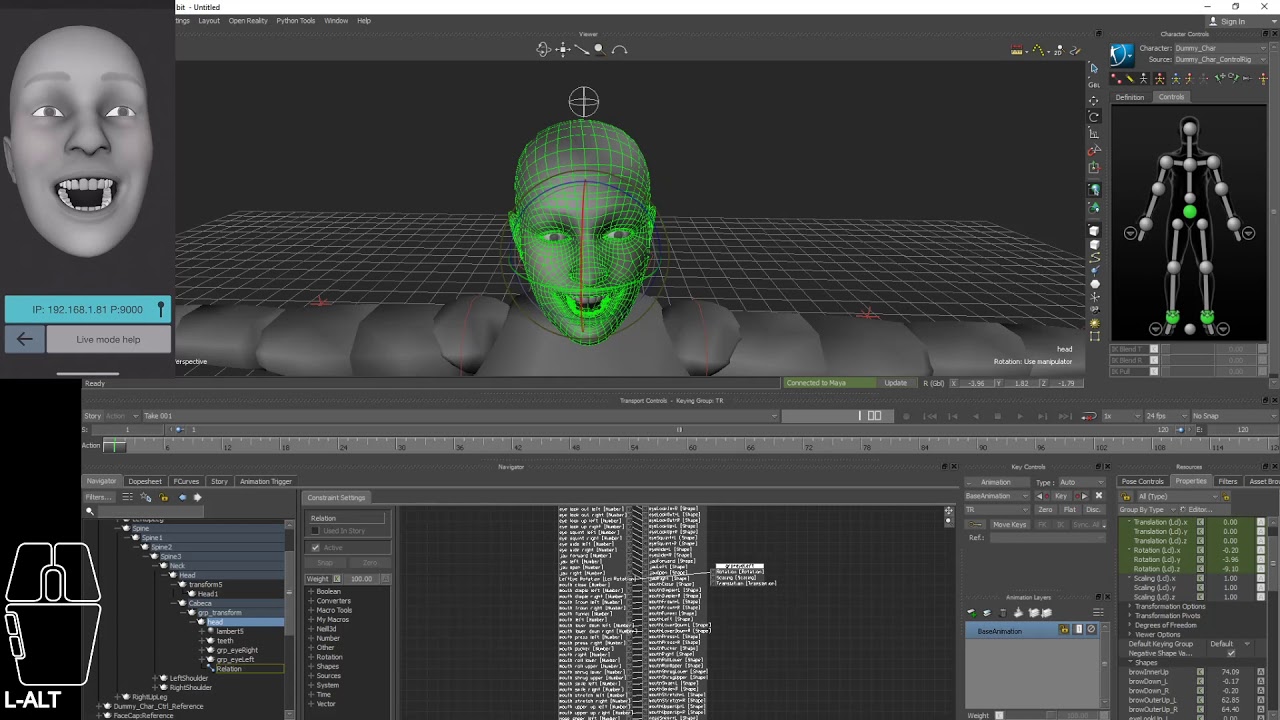Select the Rotate tool in viewer toolbar

(1094, 116)
